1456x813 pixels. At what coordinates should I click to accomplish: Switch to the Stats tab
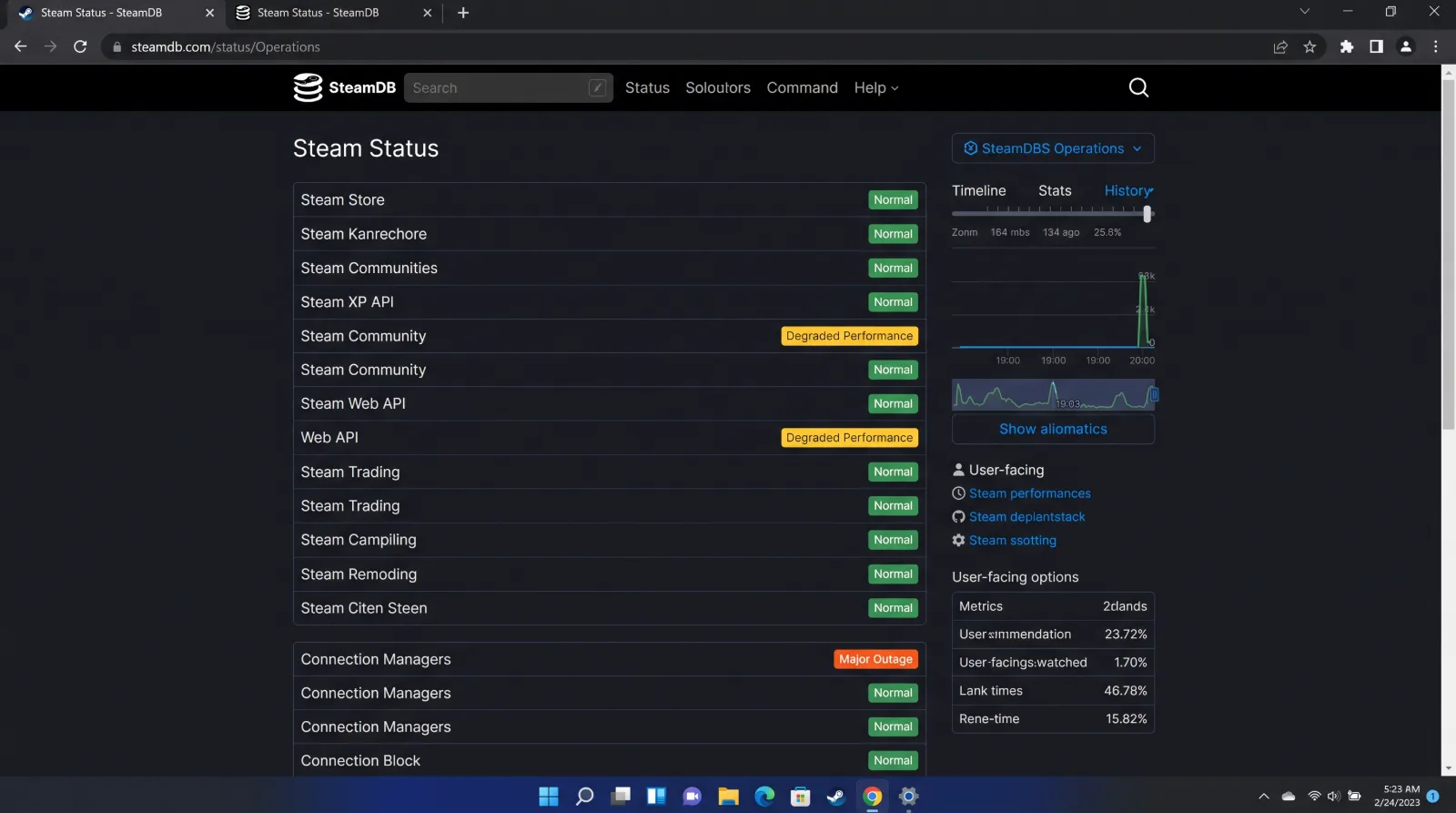(1055, 190)
